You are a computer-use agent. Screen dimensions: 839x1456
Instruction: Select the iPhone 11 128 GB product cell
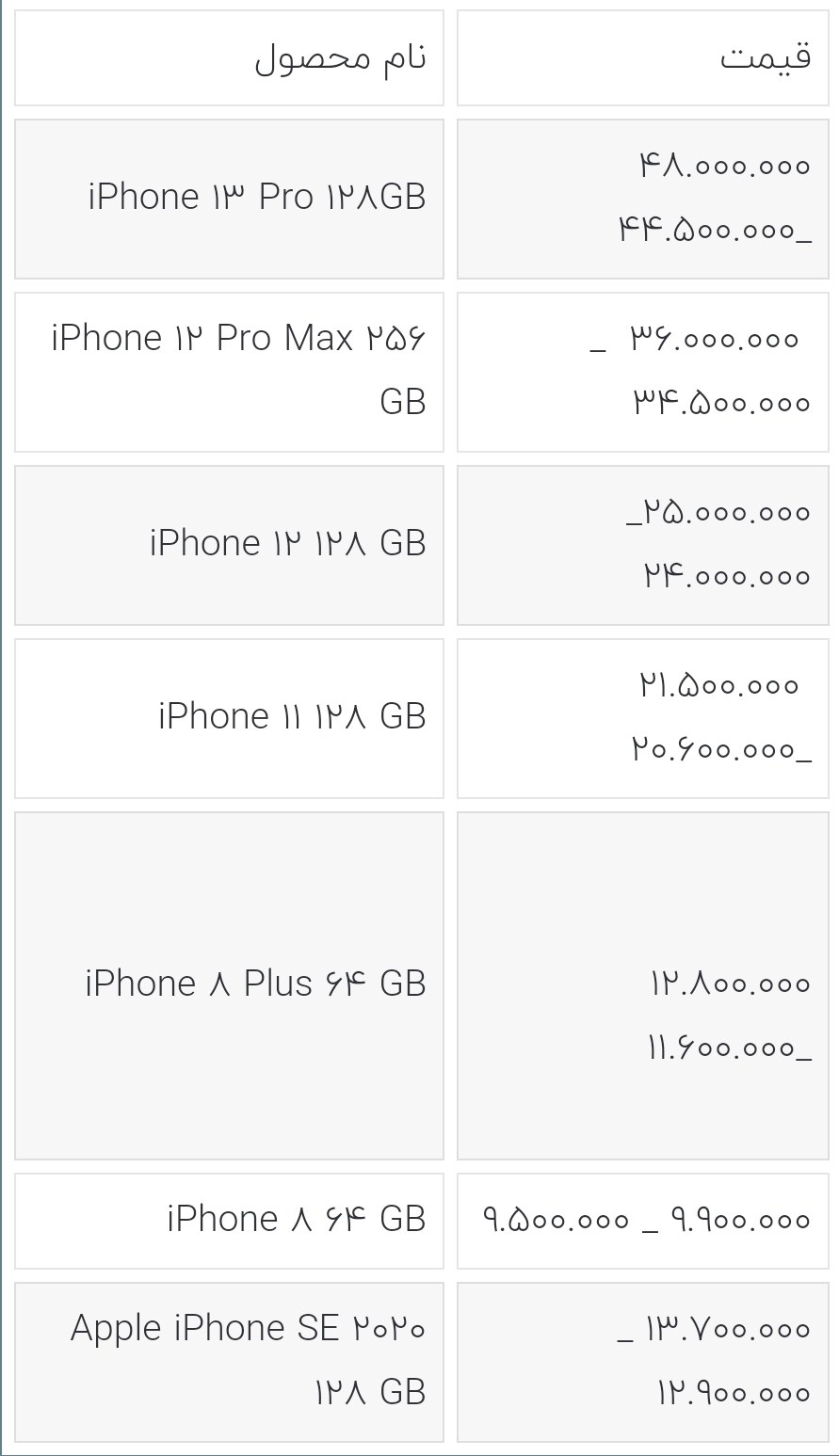[229, 718]
